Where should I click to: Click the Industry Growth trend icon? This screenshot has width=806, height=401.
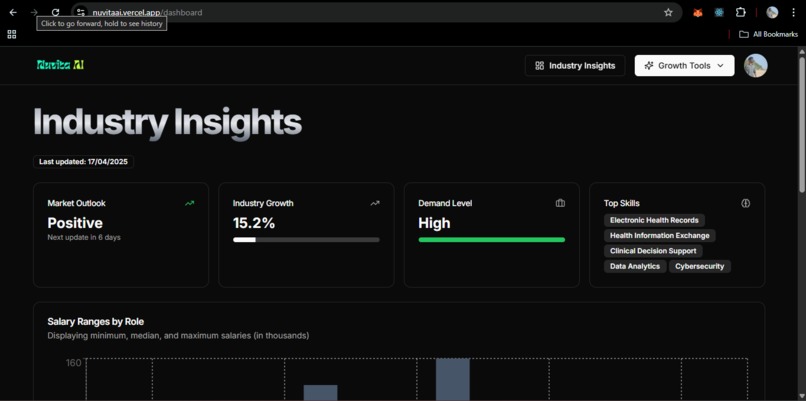click(x=375, y=204)
